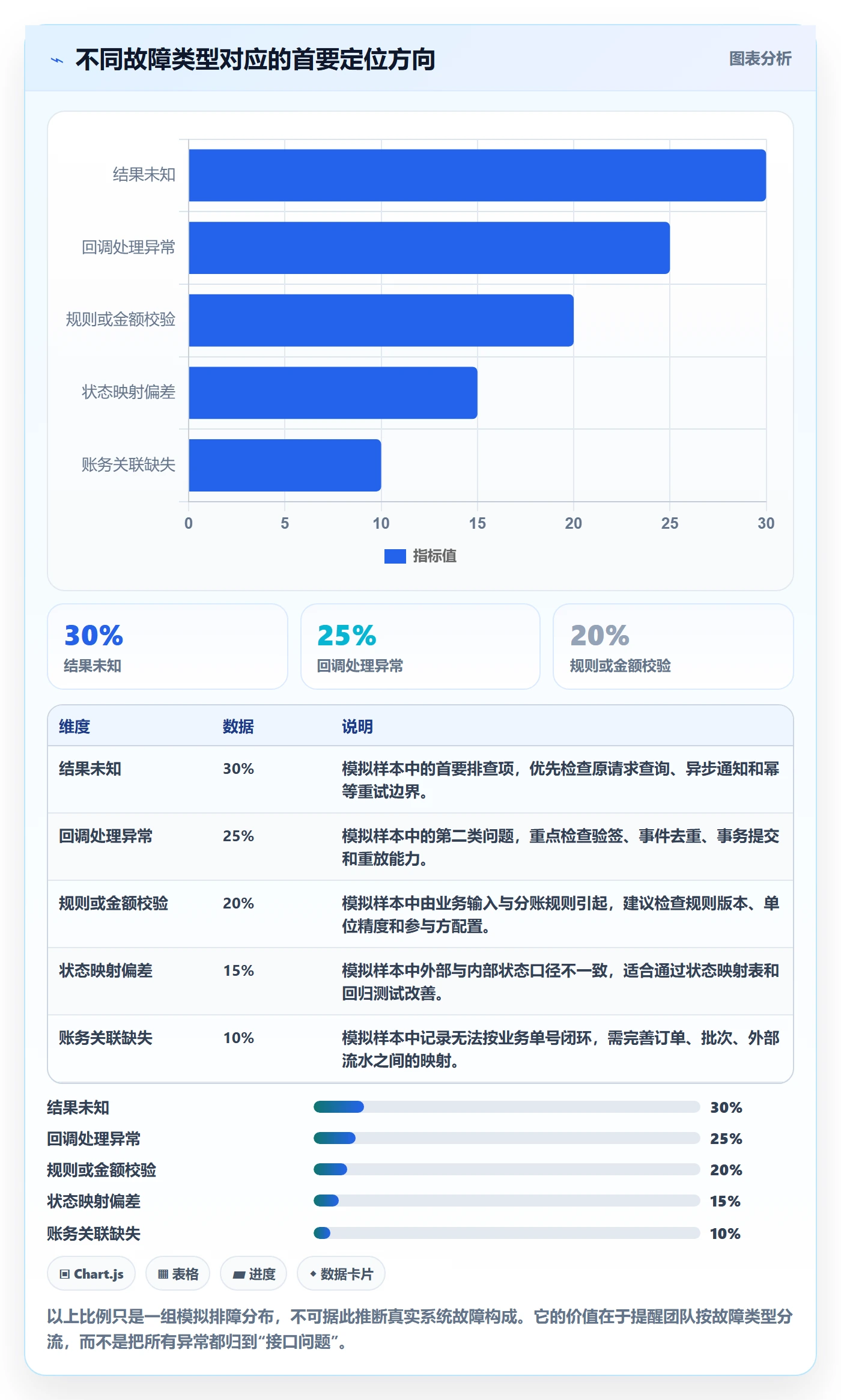Click the 结果未知 y-axis label
841x1400 pixels.
[144, 175]
